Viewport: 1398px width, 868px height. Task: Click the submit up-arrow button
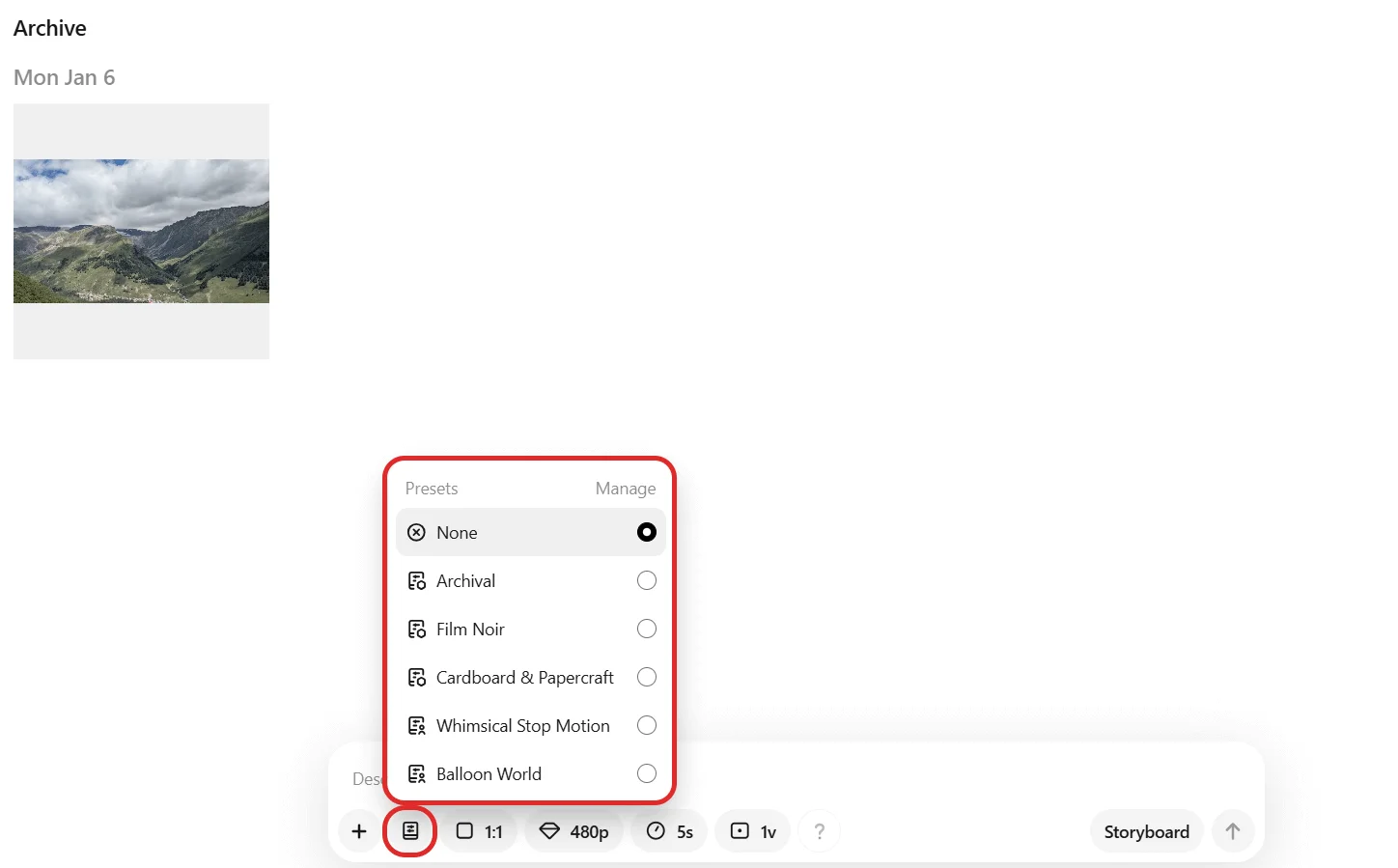pyautogui.click(x=1233, y=831)
